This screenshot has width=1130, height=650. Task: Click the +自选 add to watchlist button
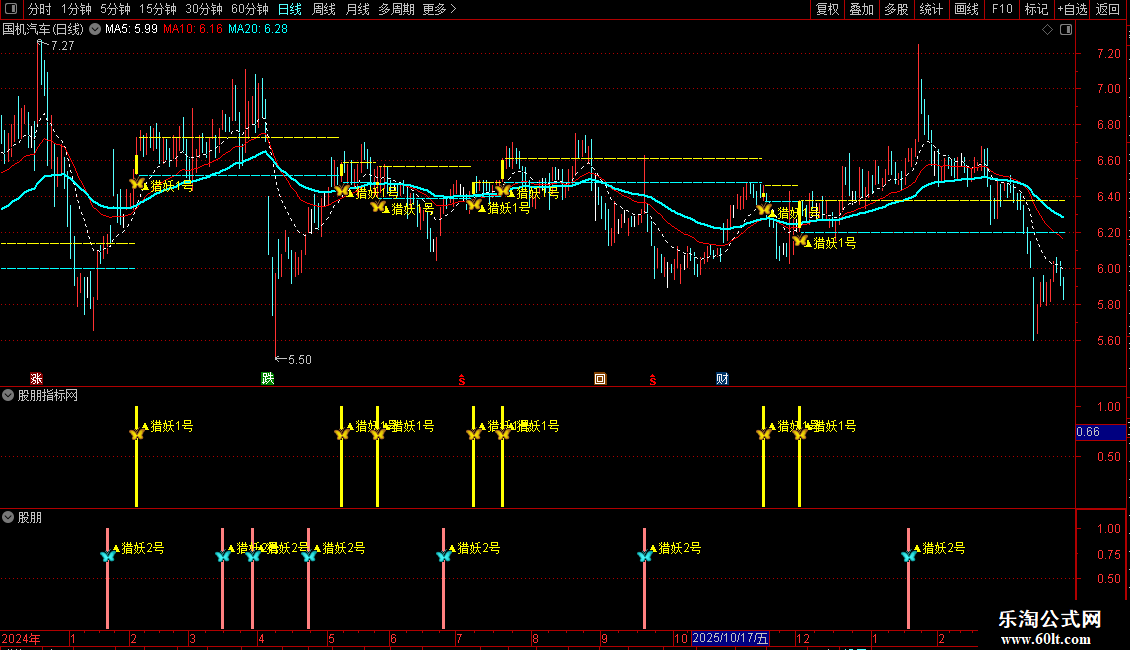click(x=1072, y=9)
